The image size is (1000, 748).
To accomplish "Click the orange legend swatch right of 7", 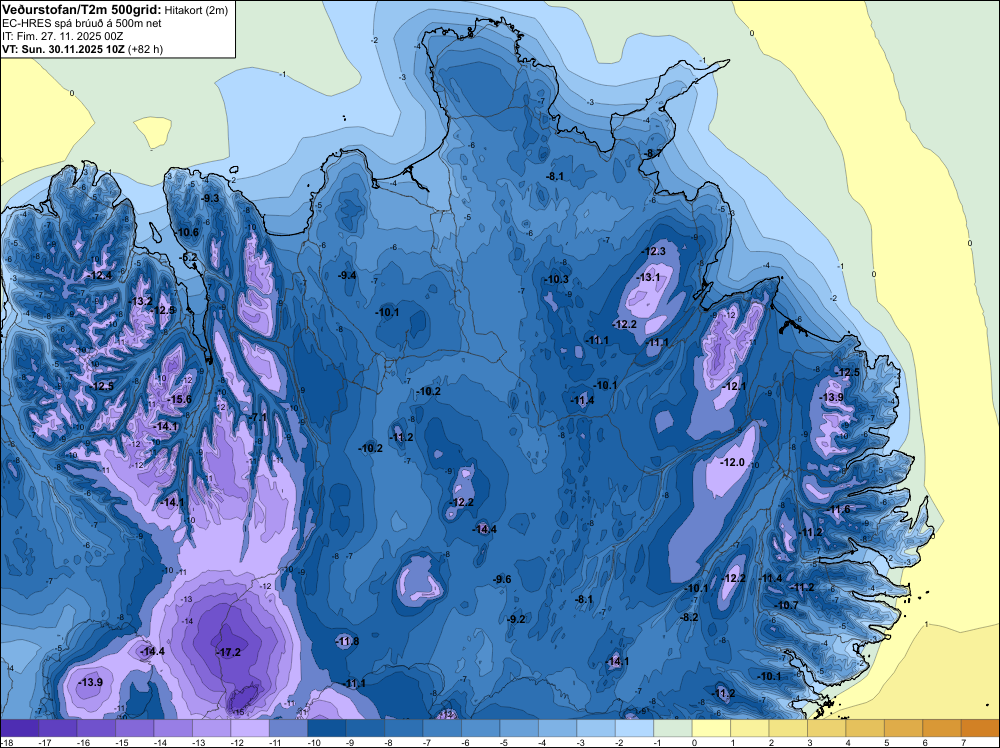I will [980, 728].
